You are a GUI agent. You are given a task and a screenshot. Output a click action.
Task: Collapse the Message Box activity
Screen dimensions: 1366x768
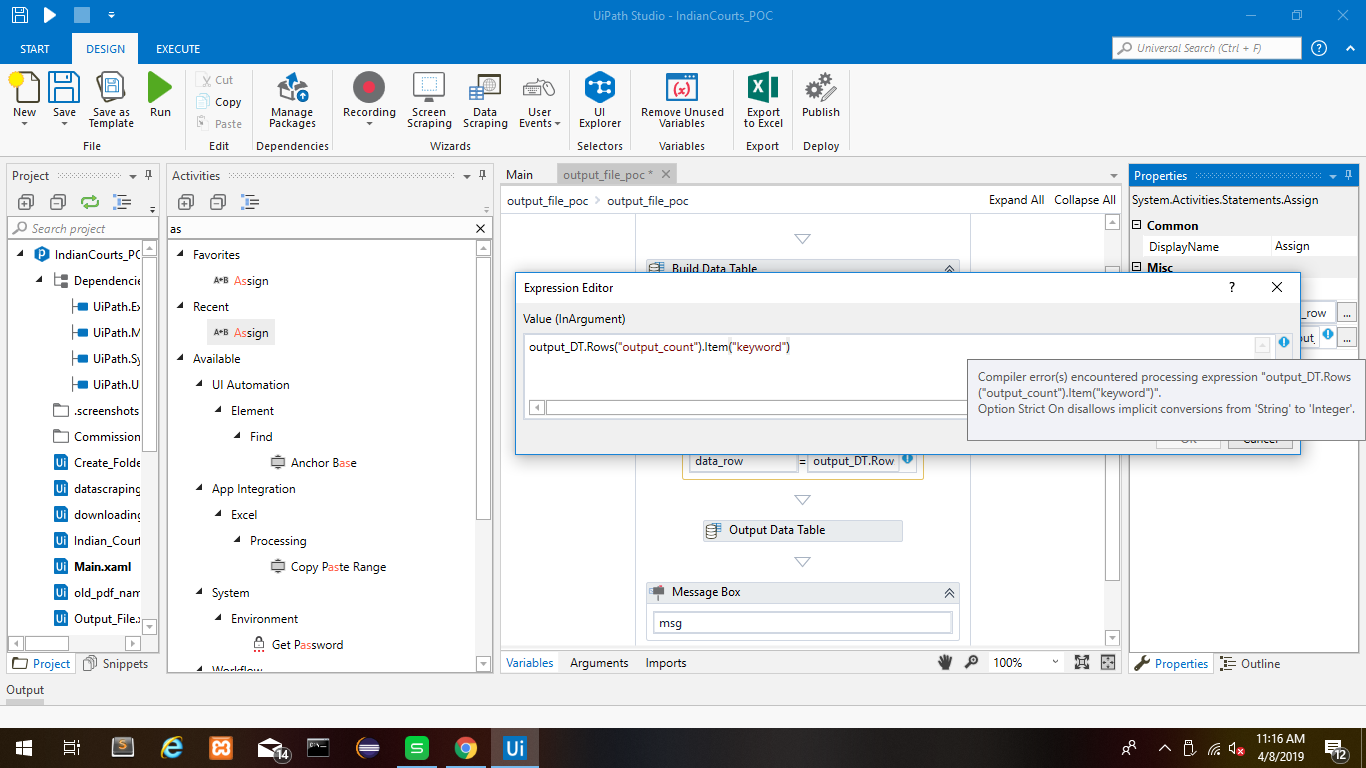949,593
